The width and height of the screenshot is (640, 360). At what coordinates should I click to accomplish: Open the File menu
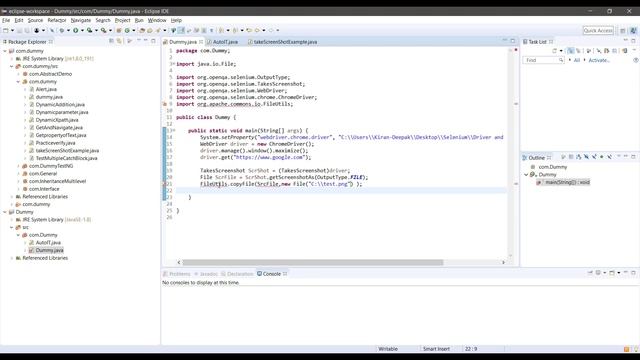(x=6, y=20)
